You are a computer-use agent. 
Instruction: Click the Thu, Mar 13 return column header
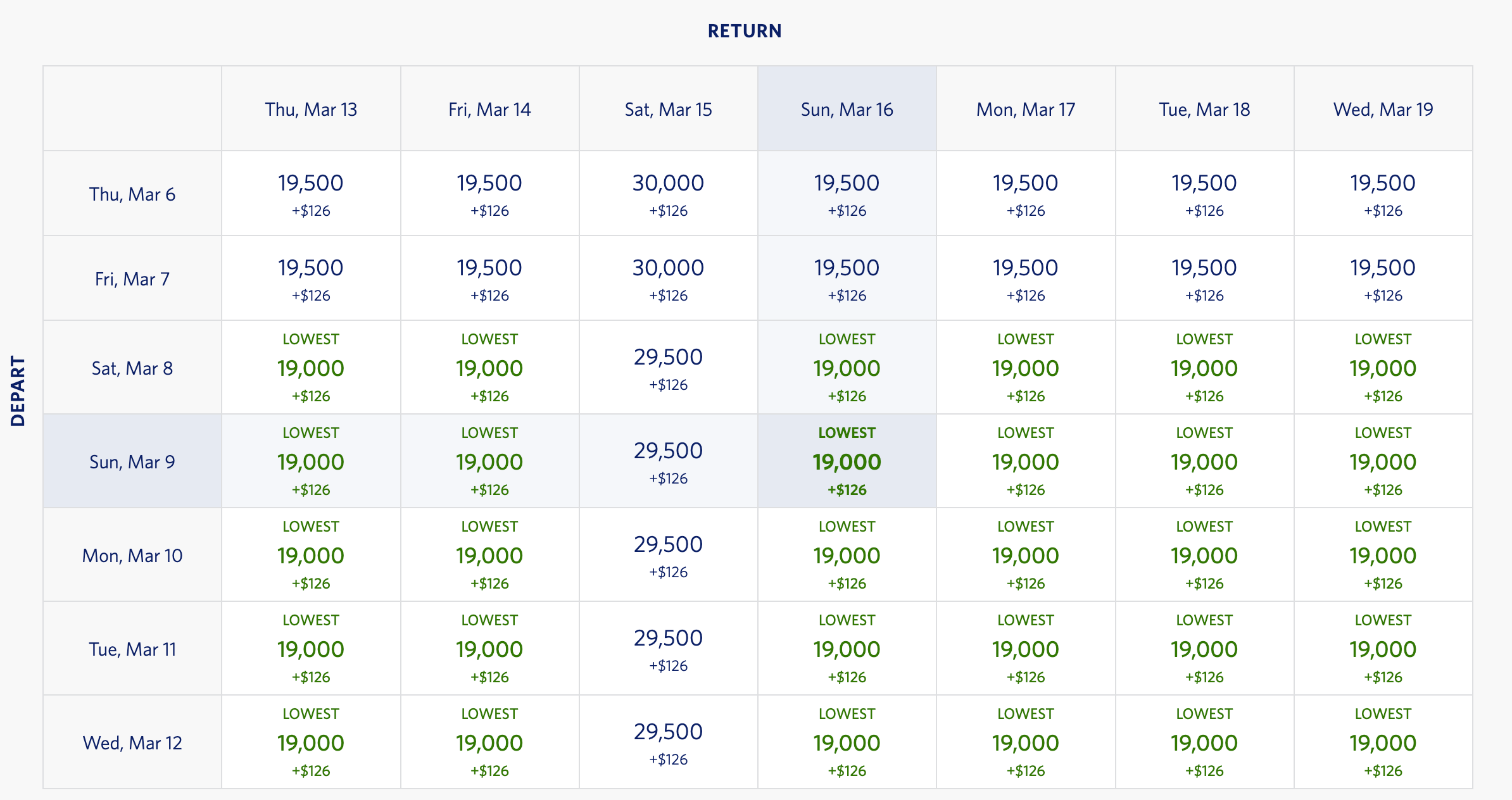(311, 109)
